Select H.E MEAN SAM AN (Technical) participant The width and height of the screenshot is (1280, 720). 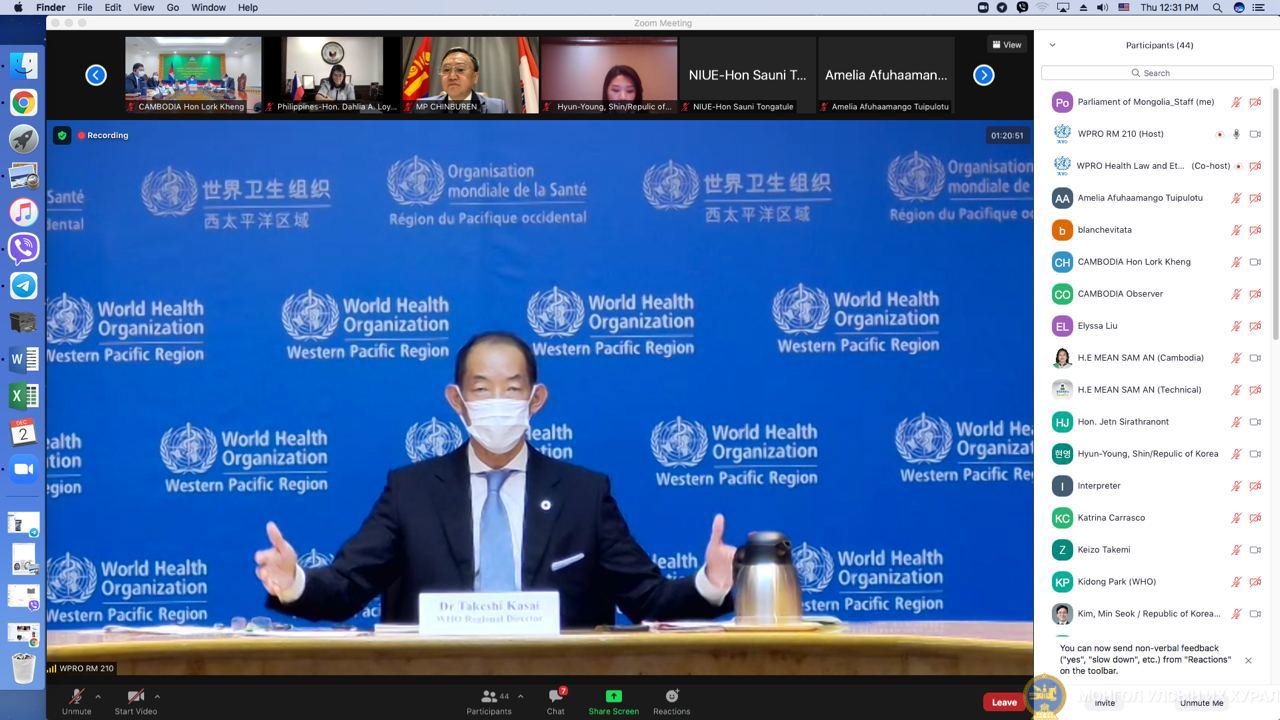coord(1157,390)
